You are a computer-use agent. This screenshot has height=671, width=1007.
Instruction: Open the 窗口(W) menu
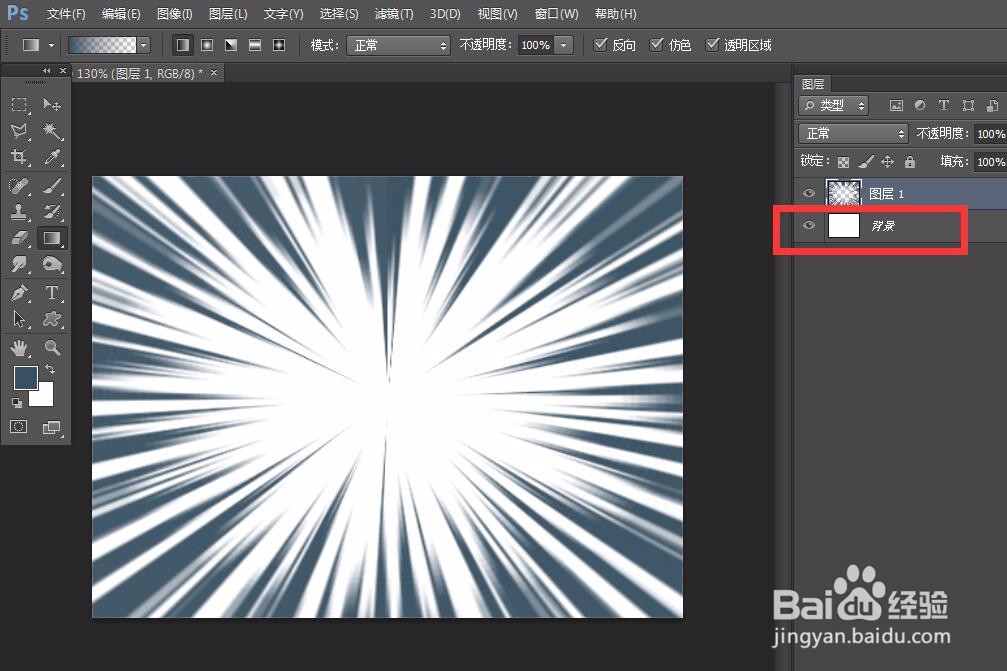(556, 13)
